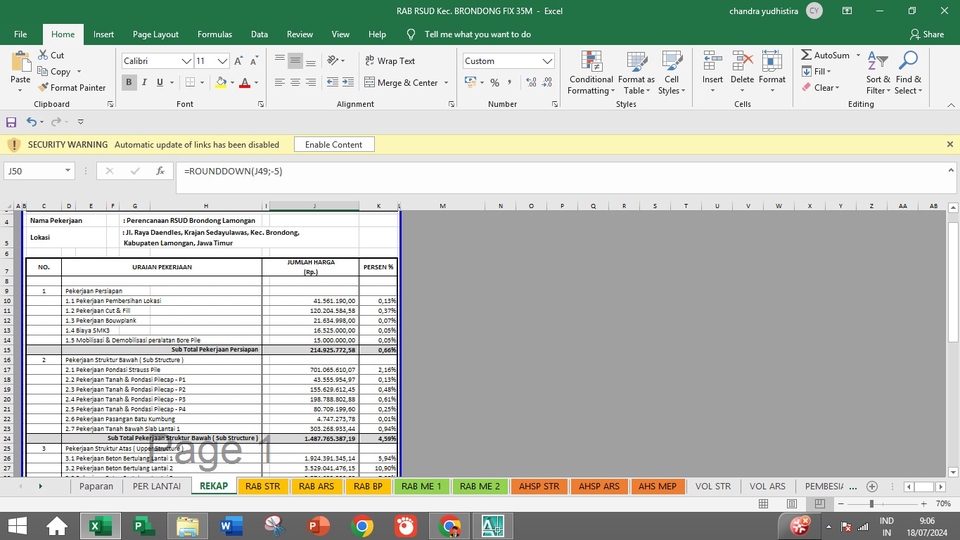Expand the AutoSum dropdown arrow
Image resolution: width=960 pixels, height=540 pixels.
[856, 56]
